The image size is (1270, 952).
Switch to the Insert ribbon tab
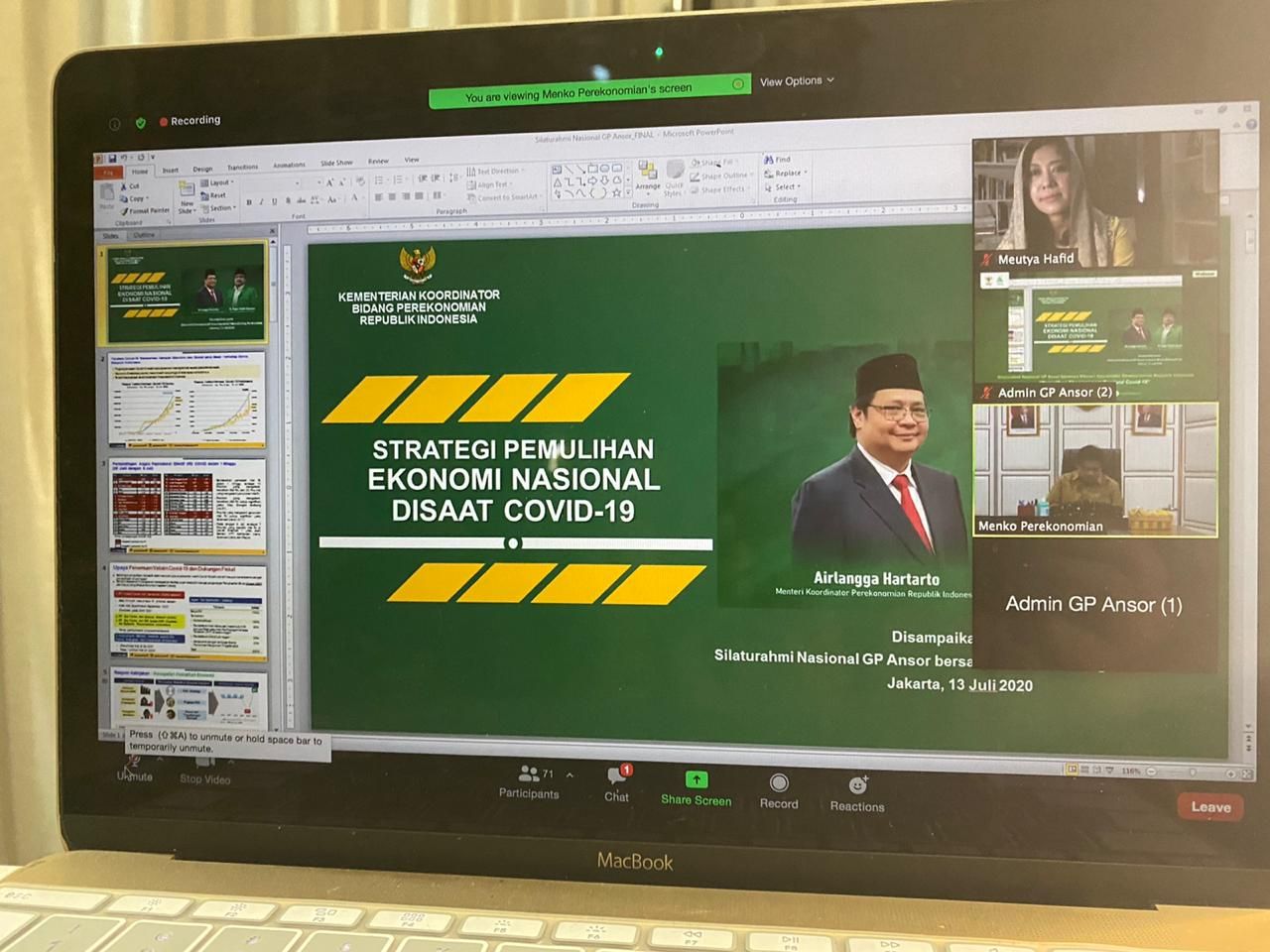tap(171, 171)
